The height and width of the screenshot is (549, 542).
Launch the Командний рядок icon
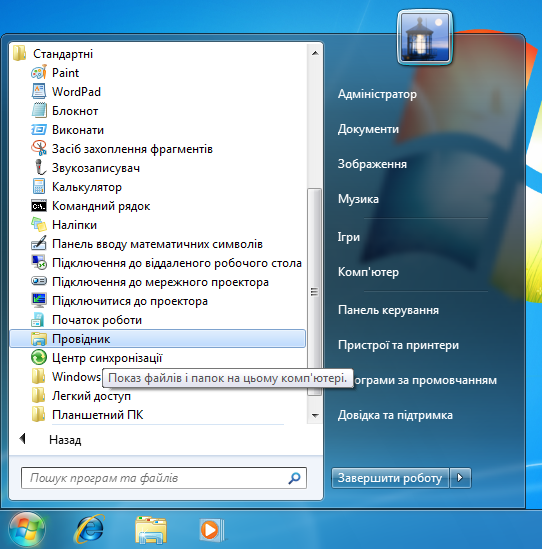(x=39, y=206)
